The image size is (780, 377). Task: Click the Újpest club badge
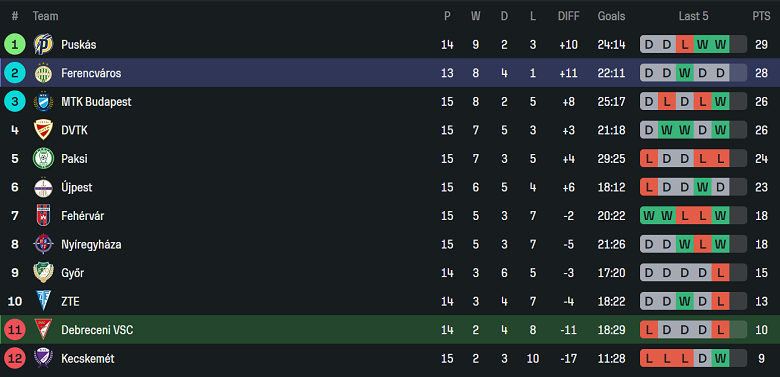point(43,188)
